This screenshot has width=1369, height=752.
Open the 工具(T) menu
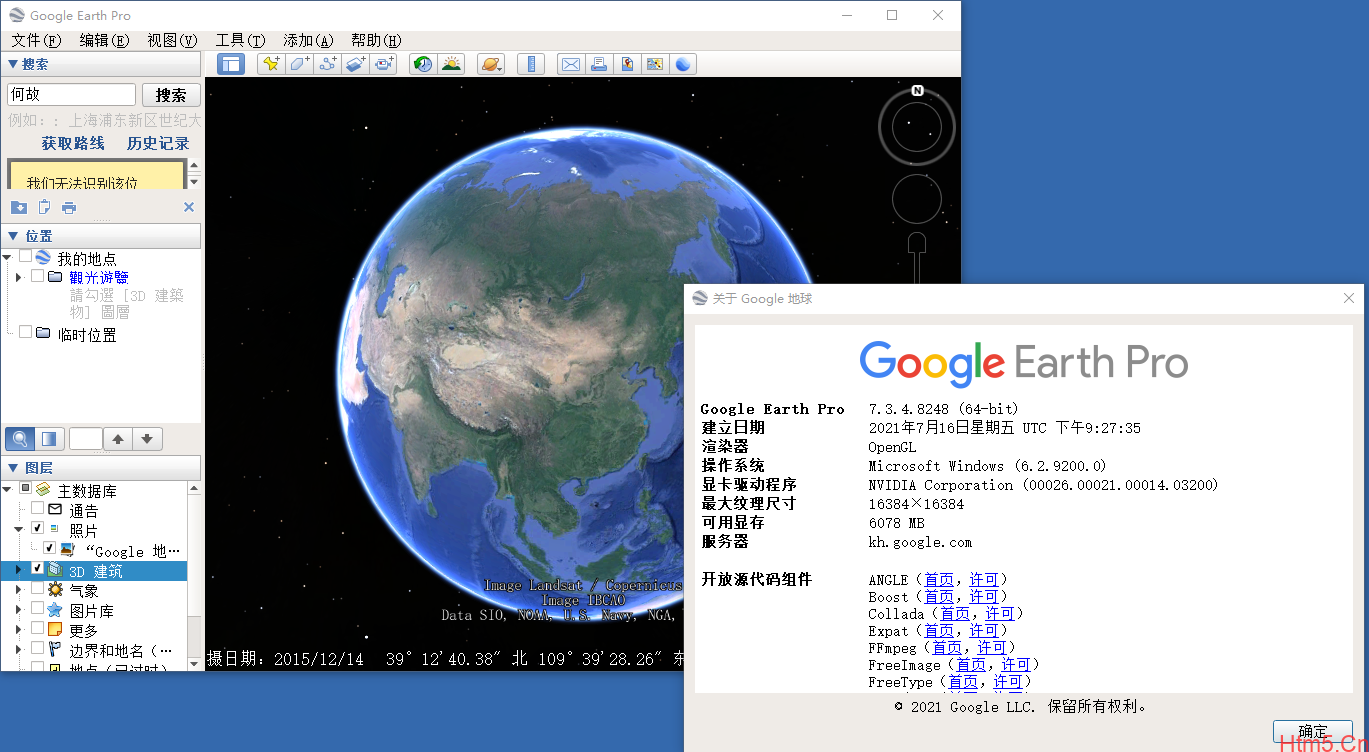240,40
